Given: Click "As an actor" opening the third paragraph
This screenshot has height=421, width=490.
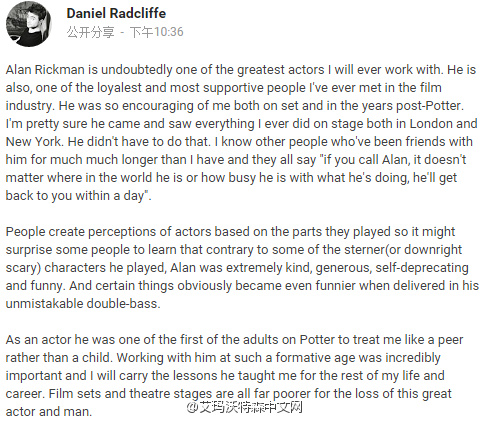Looking at the screenshot, I should point(39,340).
